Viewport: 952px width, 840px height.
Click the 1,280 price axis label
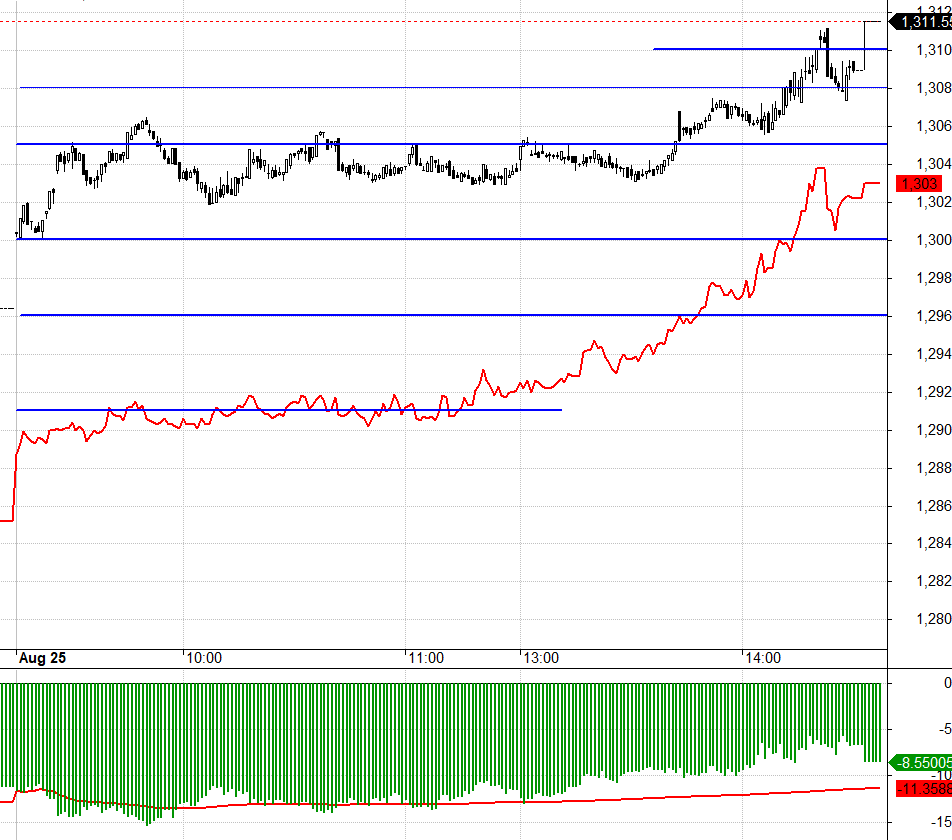(x=933, y=620)
